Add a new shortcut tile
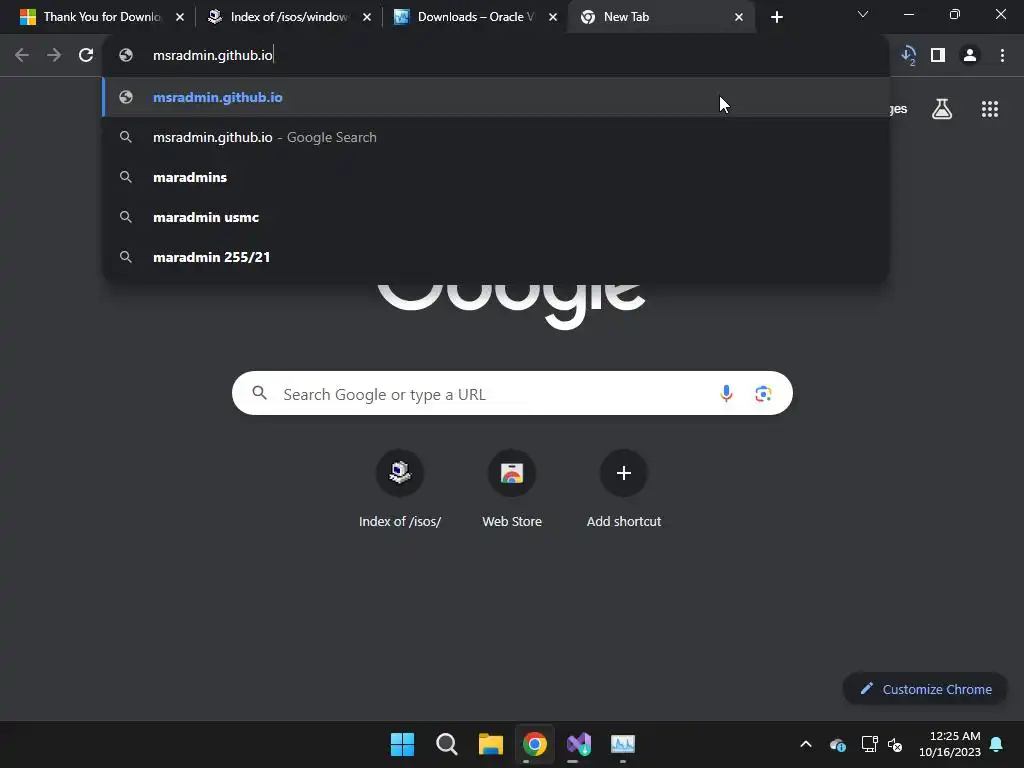1024x768 pixels. [624, 489]
